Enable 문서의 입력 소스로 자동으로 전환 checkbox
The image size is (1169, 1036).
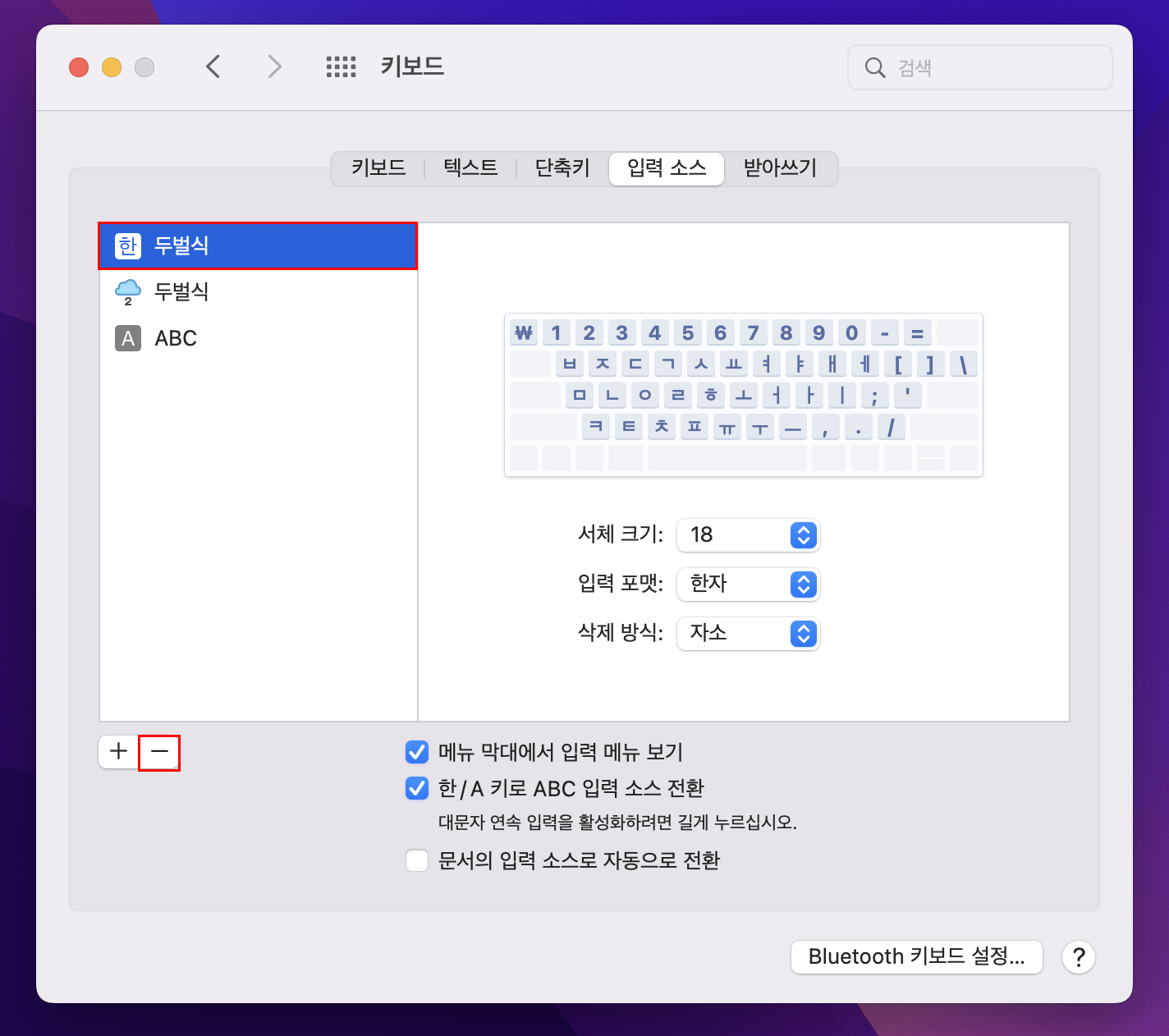tap(417, 860)
